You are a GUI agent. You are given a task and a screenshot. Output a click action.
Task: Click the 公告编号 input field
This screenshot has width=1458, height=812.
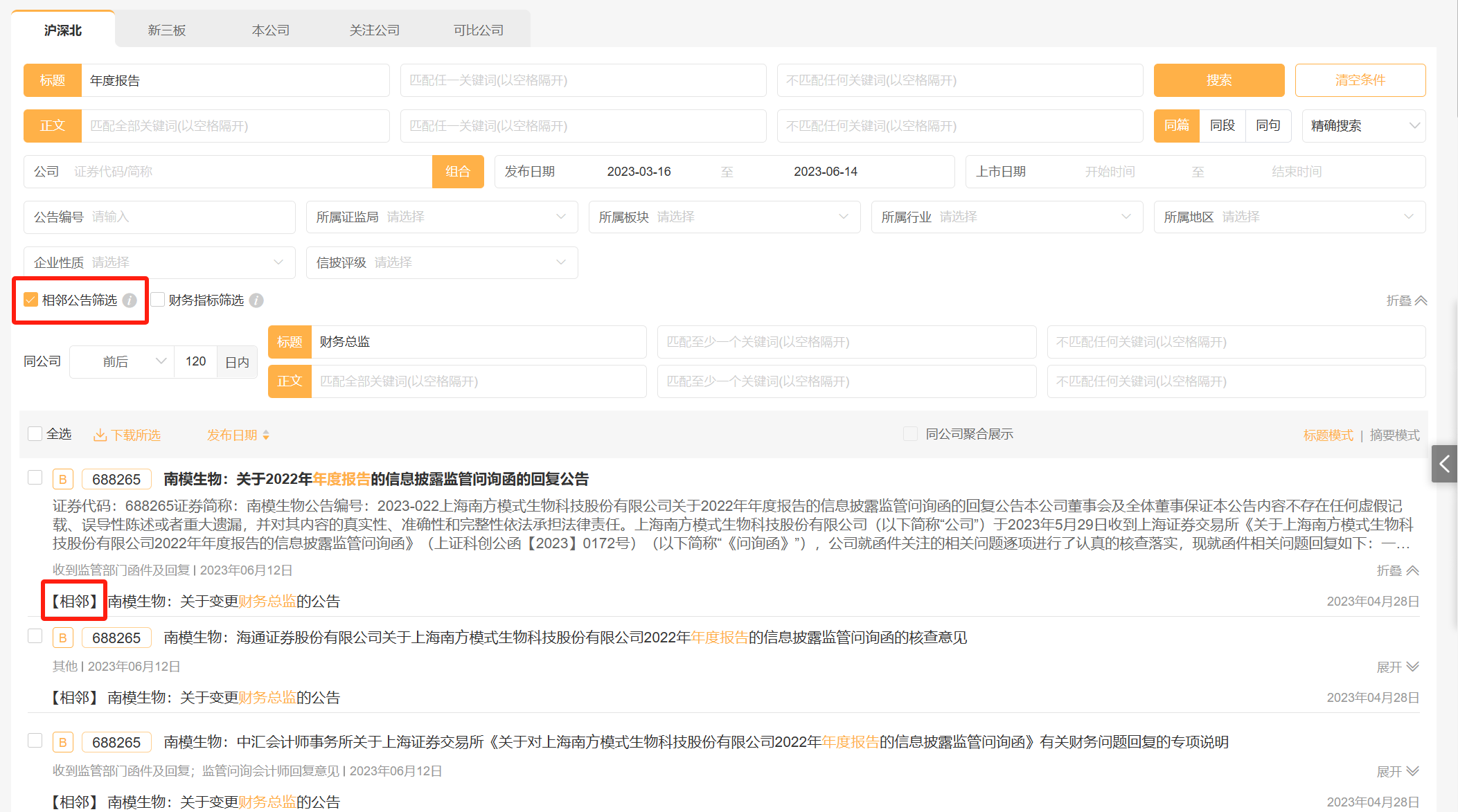click(x=159, y=217)
